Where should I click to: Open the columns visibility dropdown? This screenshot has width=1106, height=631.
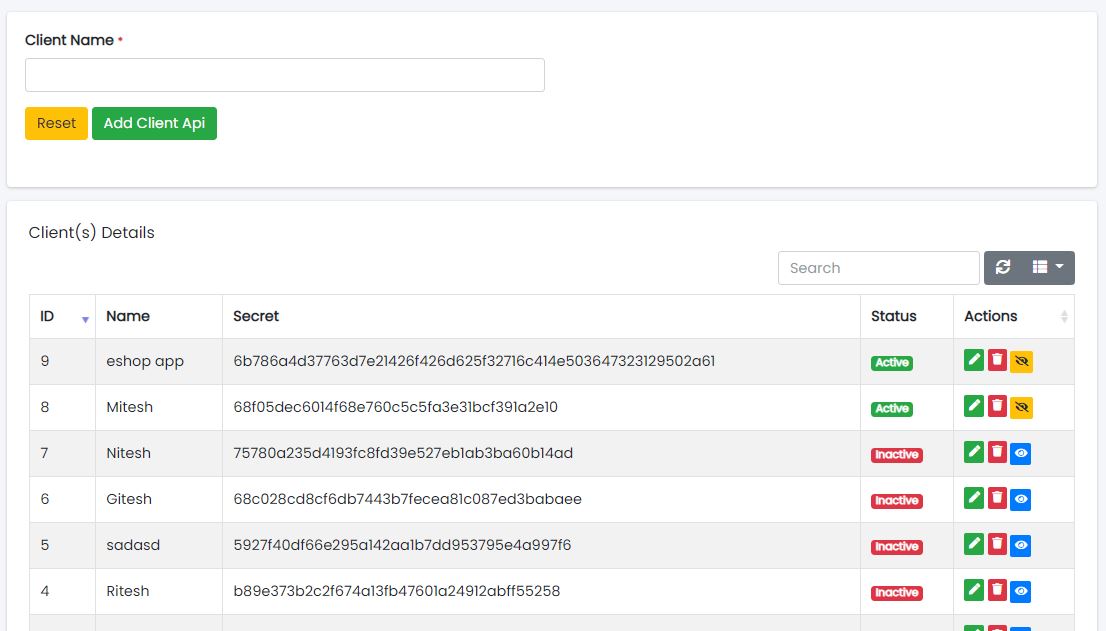[1048, 267]
